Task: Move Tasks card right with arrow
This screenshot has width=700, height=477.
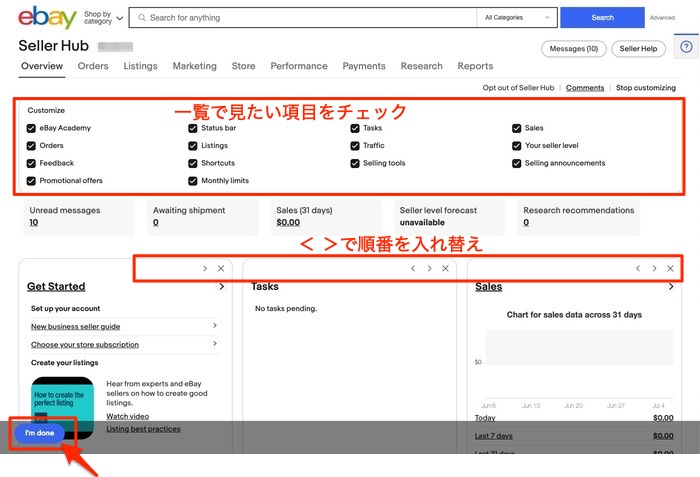Action: click(429, 268)
